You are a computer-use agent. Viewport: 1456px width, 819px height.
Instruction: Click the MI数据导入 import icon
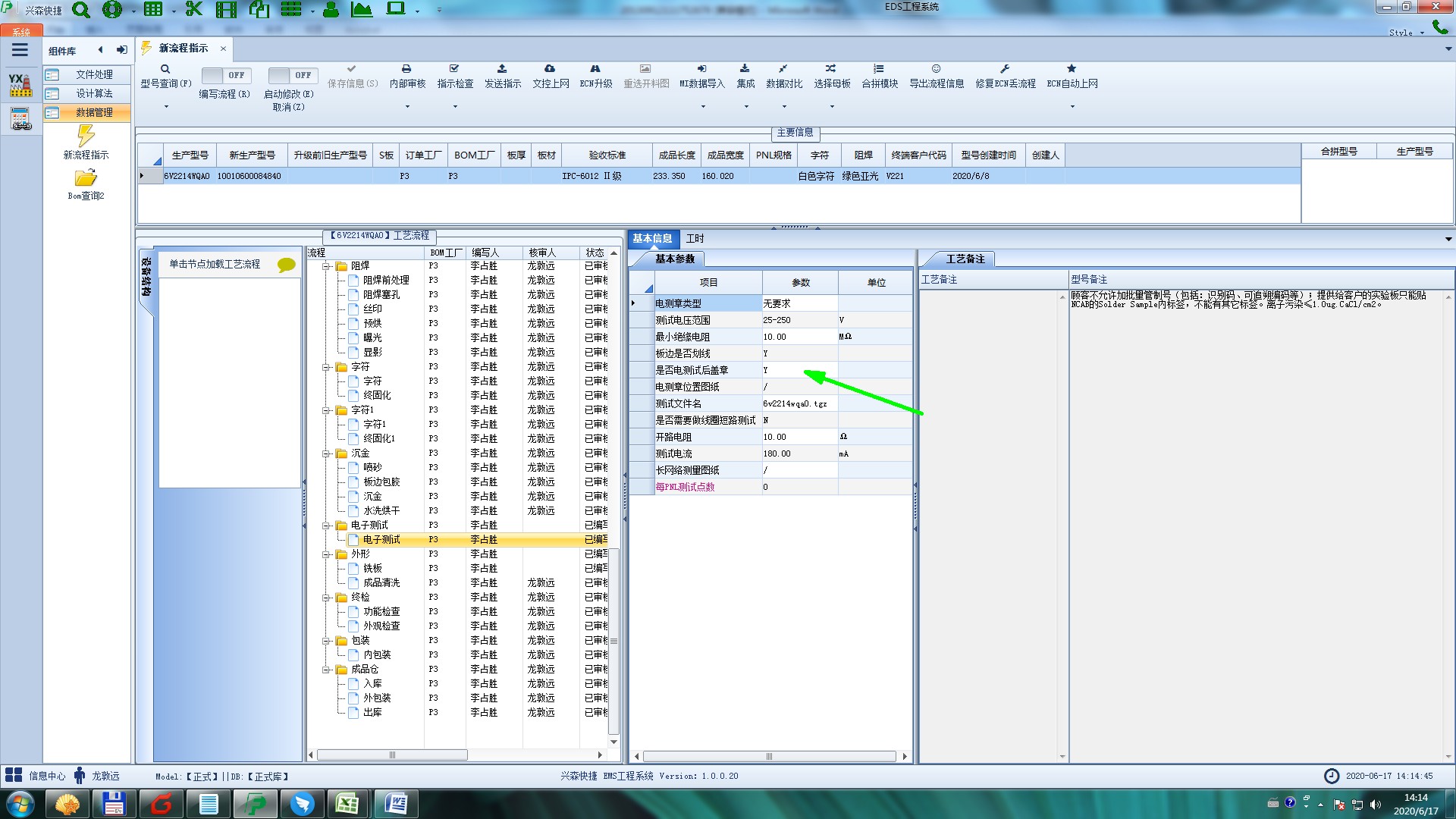[x=701, y=69]
